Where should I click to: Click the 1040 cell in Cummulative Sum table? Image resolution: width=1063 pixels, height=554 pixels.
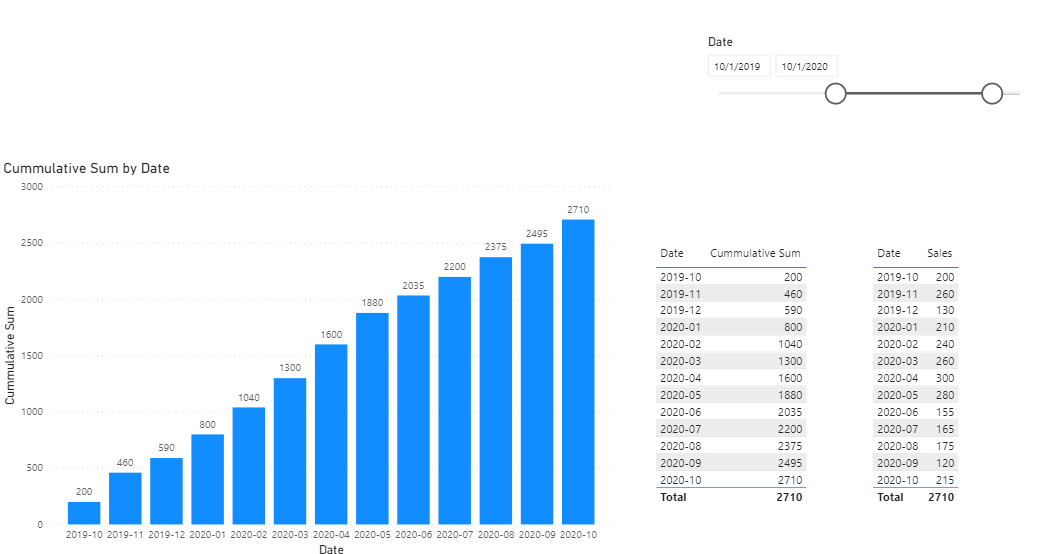790,344
